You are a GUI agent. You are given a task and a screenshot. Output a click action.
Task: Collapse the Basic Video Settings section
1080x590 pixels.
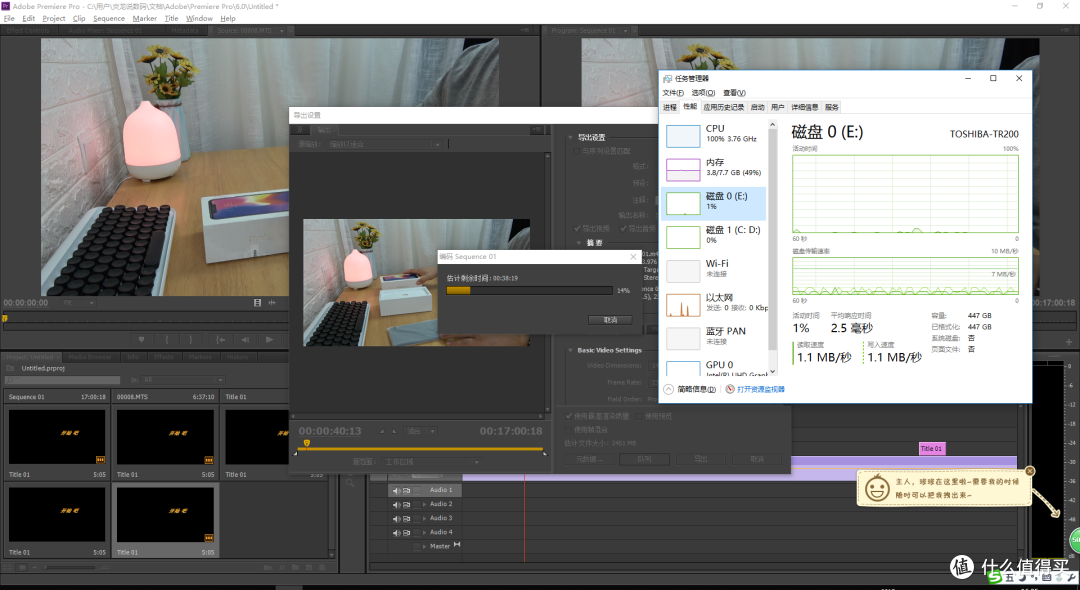[570, 350]
